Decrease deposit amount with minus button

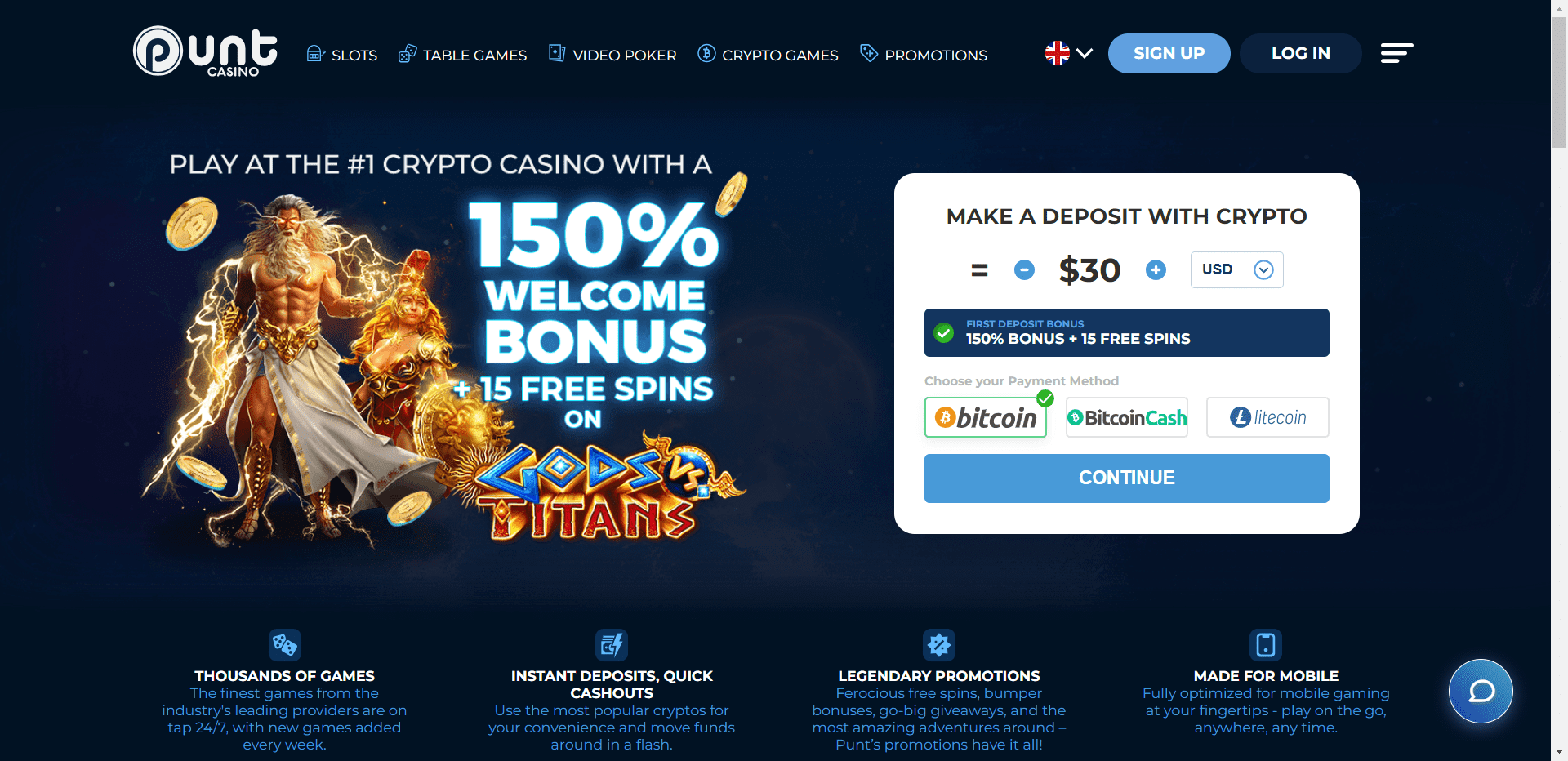coord(1024,269)
